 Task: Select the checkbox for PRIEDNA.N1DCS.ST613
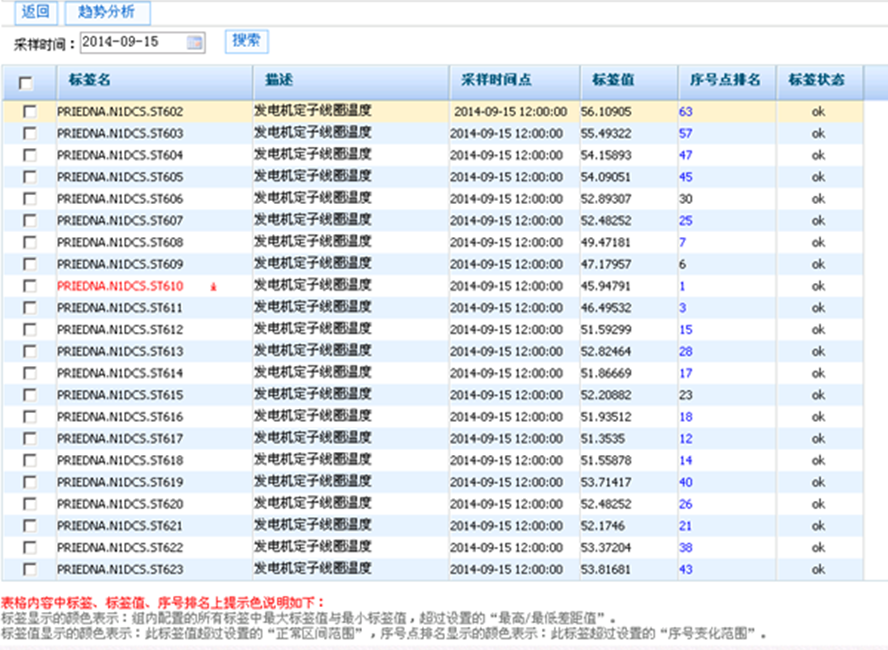point(29,351)
